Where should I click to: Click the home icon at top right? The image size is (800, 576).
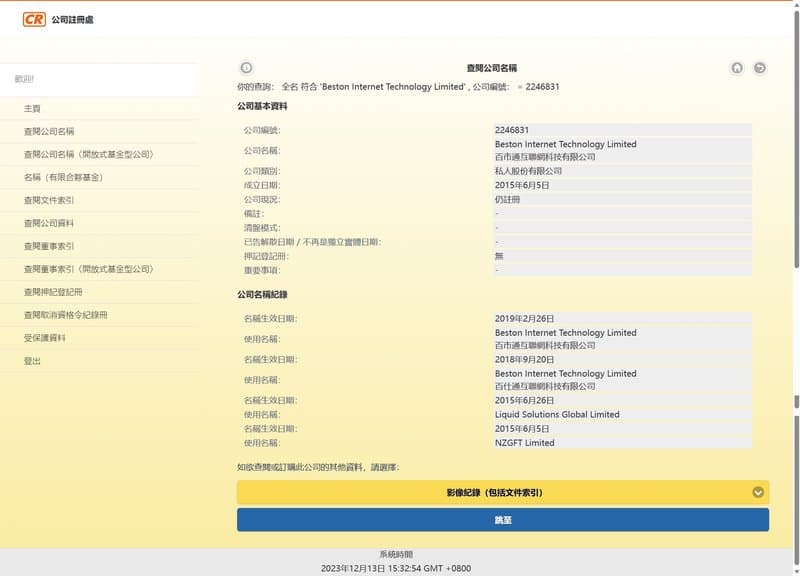[x=737, y=68]
